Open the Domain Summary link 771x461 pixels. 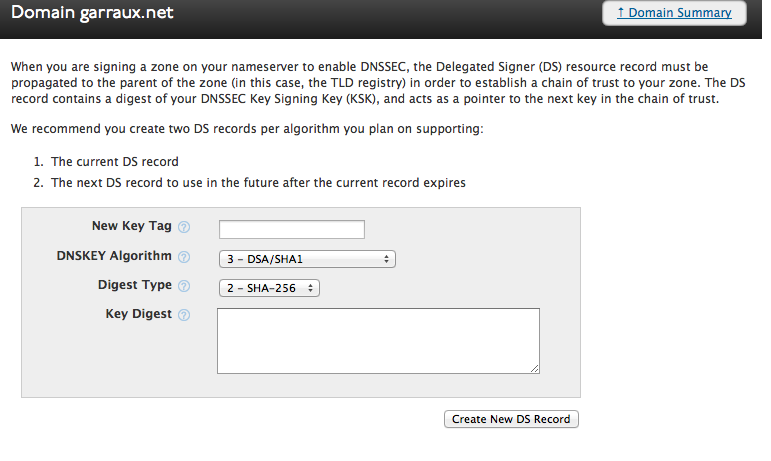(x=674, y=13)
